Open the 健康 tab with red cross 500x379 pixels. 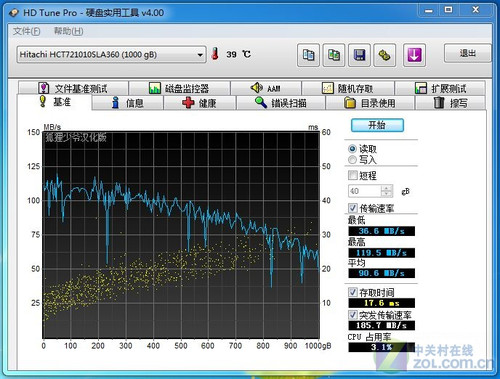[x=200, y=103]
